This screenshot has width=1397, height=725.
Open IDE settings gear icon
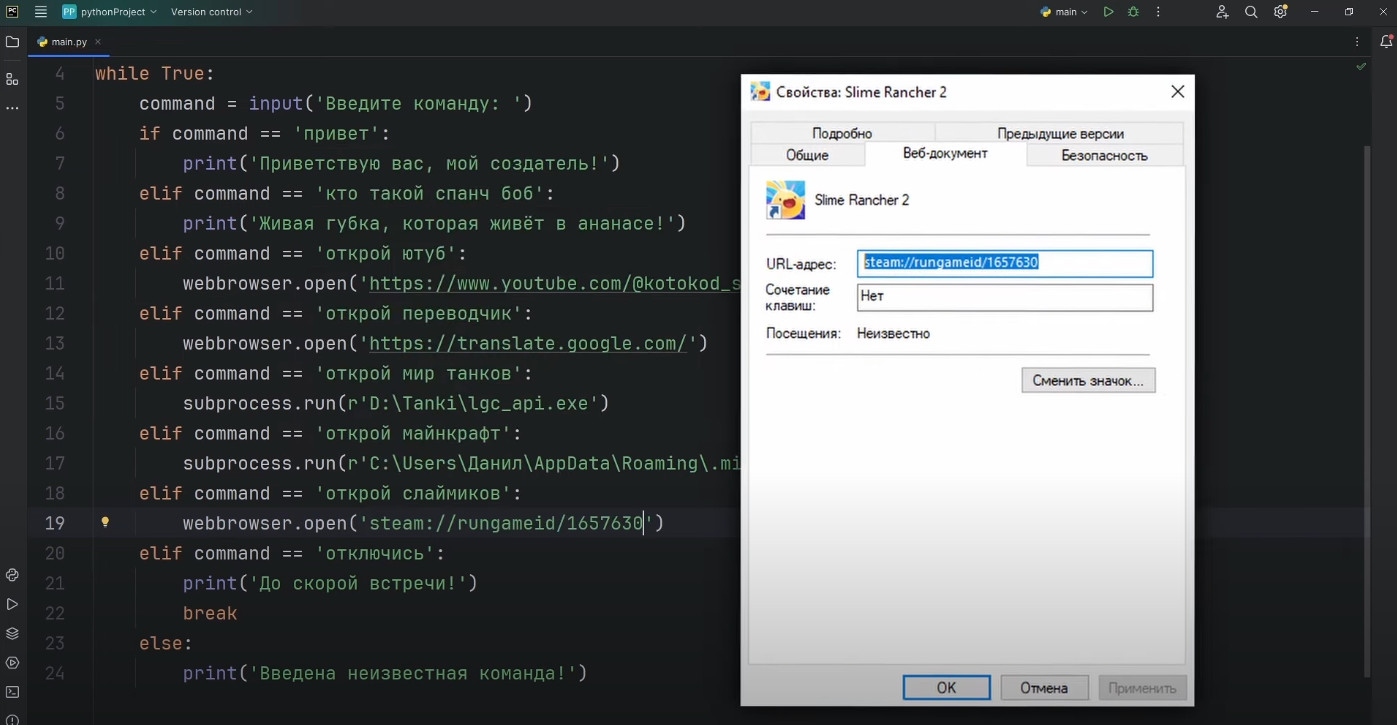[1280, 12]
